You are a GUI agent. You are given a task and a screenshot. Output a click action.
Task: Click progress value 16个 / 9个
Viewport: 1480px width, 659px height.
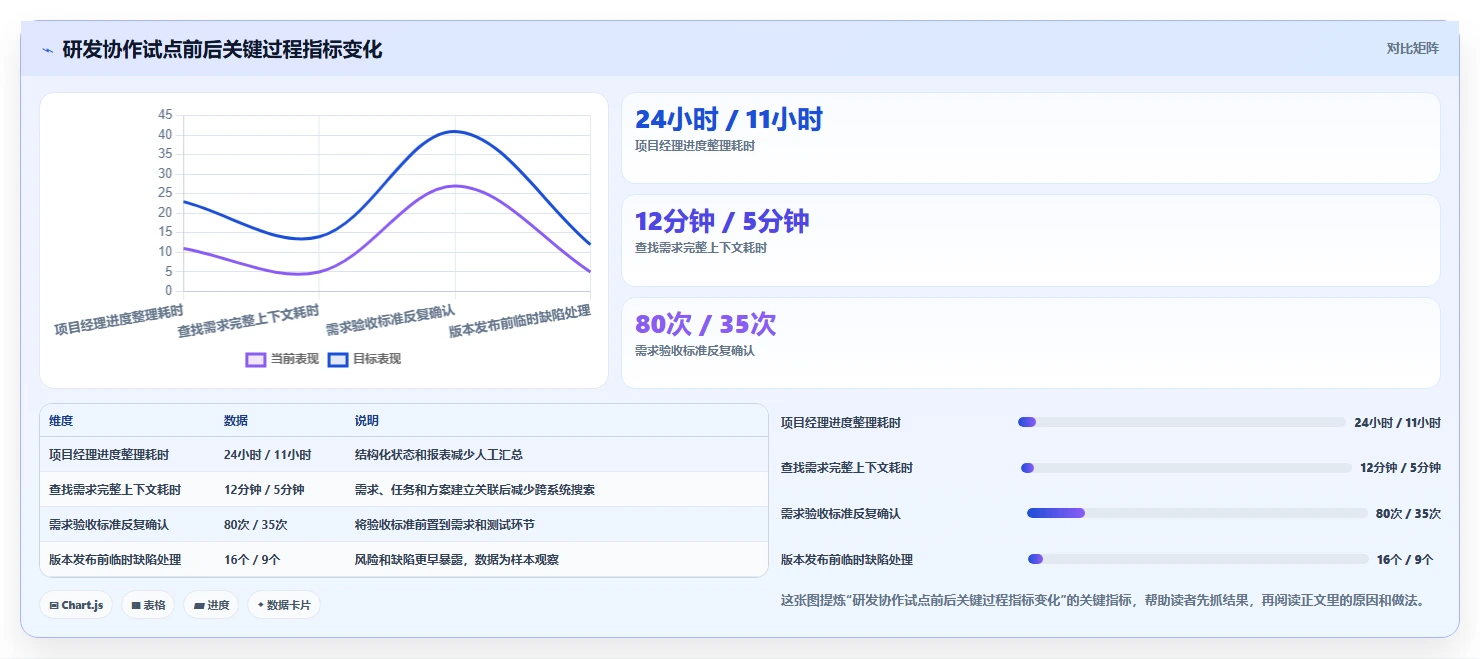[x=1405, y=560]
